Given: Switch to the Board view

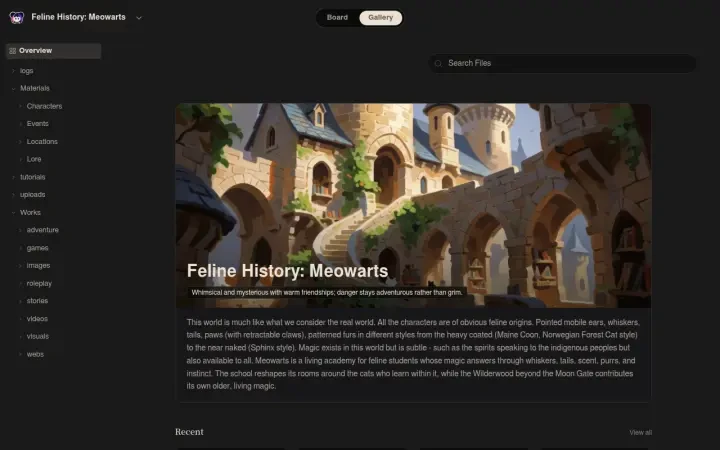Looking at the screenshot, I should coord(337,17).
